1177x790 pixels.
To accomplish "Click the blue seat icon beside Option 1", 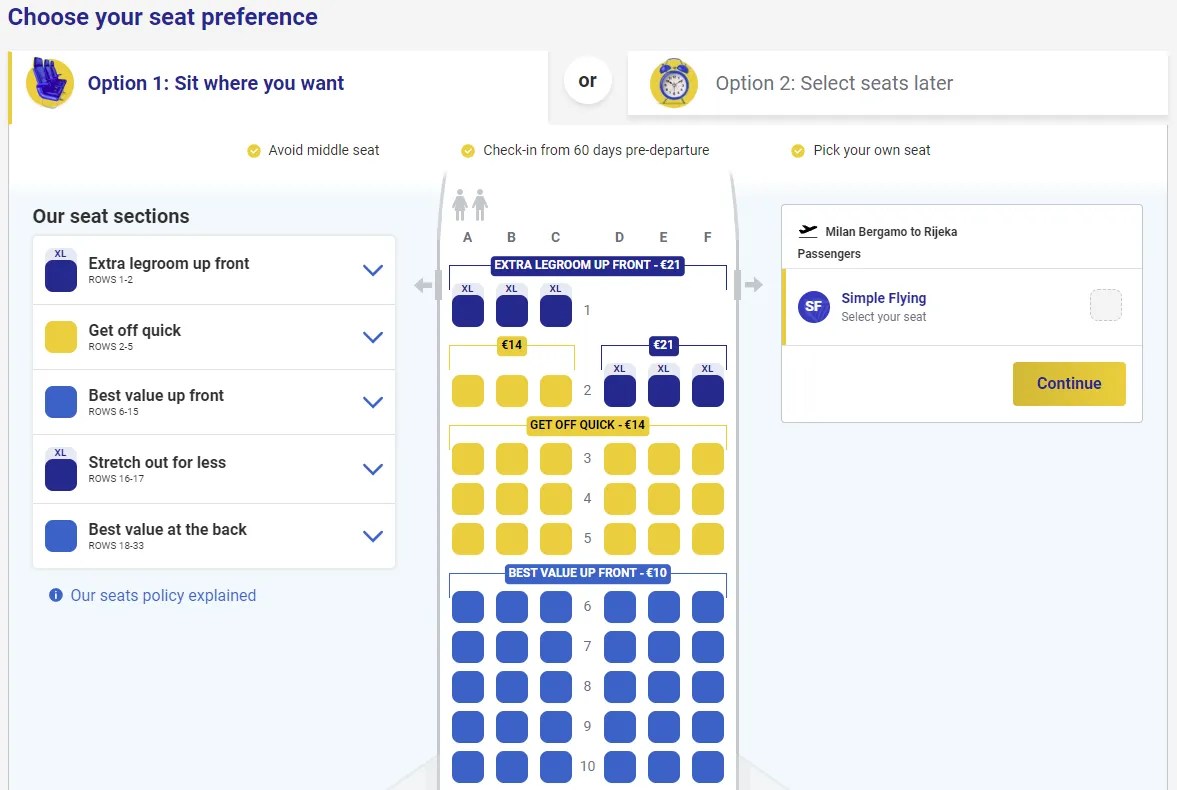I will coord(49,84).
